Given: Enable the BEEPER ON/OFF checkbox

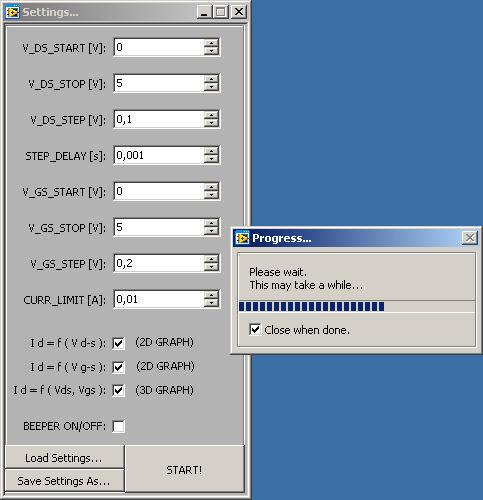Looking at the screenshot, I should point(118,426).
